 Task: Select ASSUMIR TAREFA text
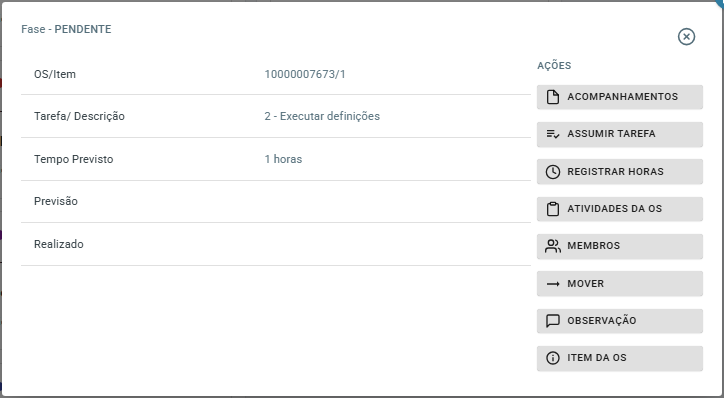point(611,133)
